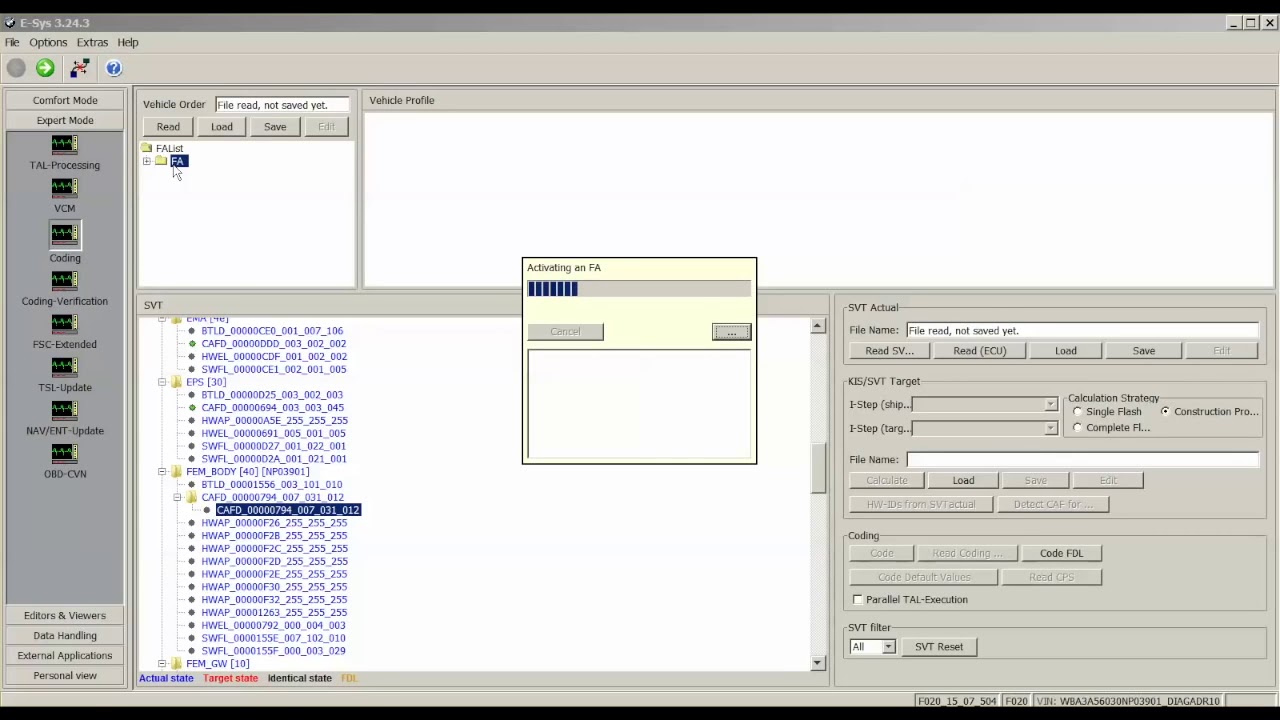The image size is (1280, 720).
Task: Expand the FEM_GW [10] tree node
Action: [x=162, y=663]
